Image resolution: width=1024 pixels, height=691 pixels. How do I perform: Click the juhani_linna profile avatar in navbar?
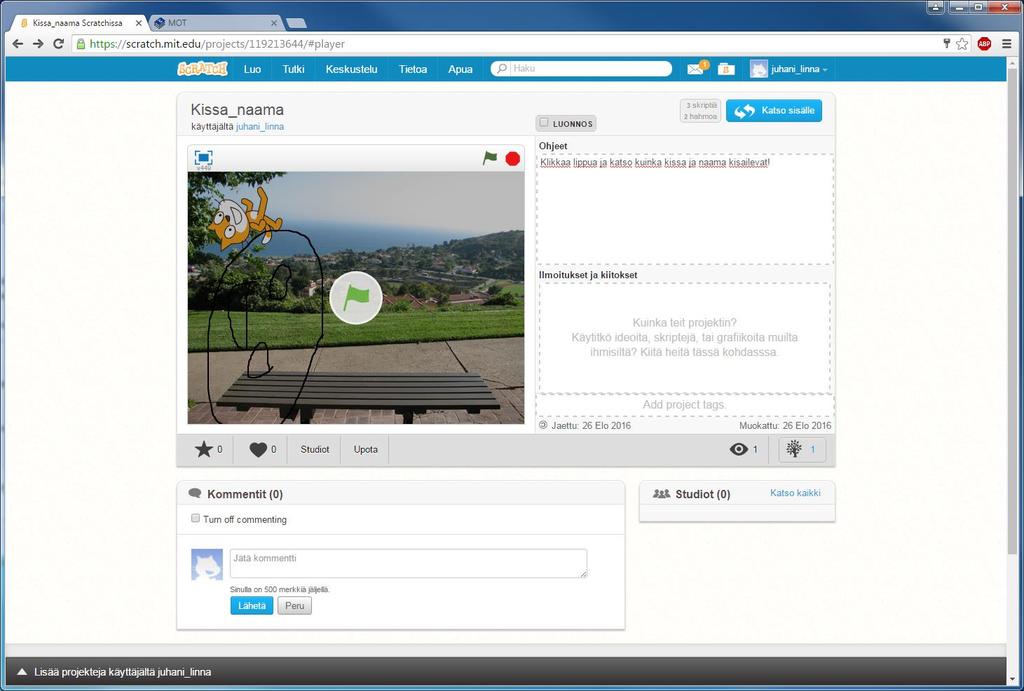tap(758, 69)
